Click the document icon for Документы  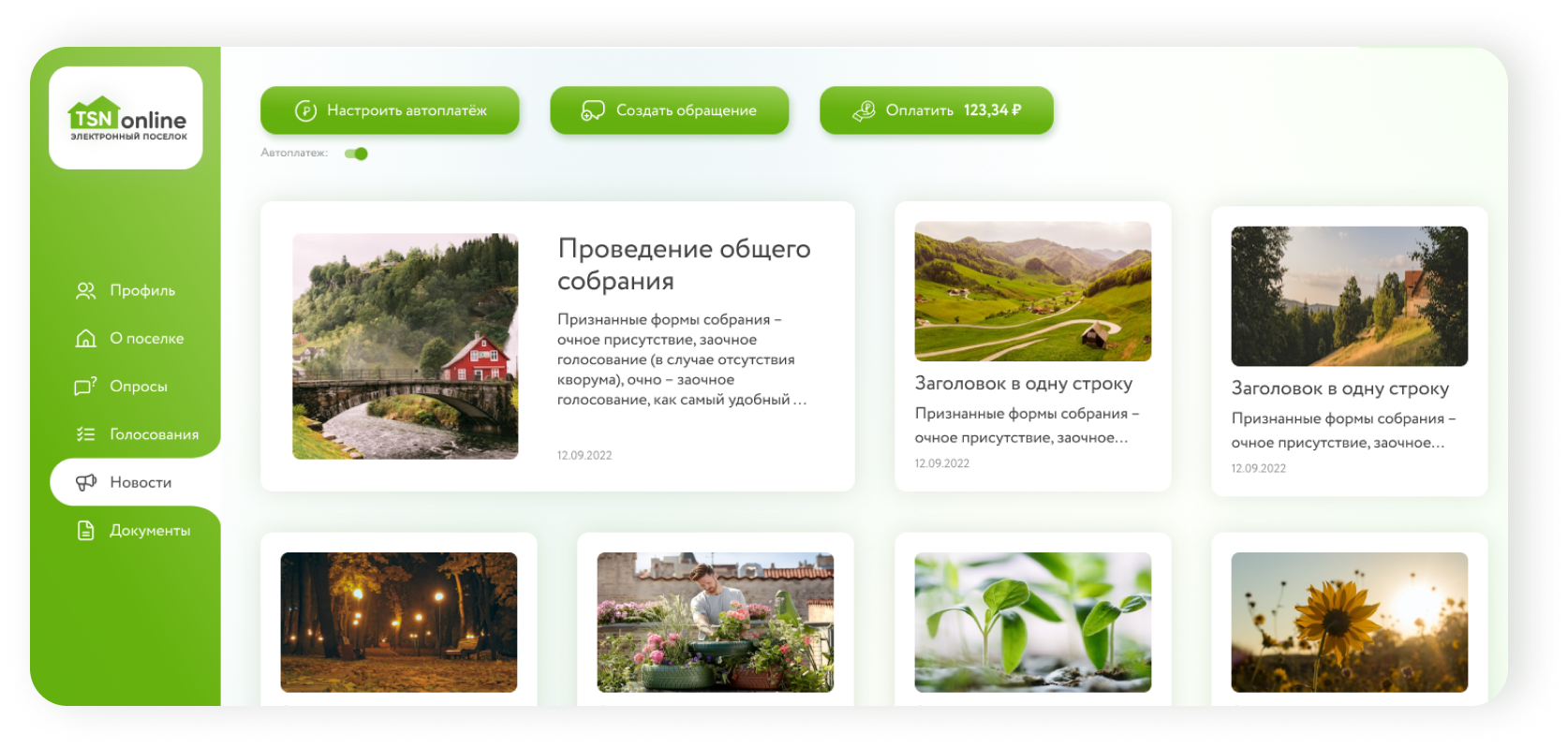85,531
